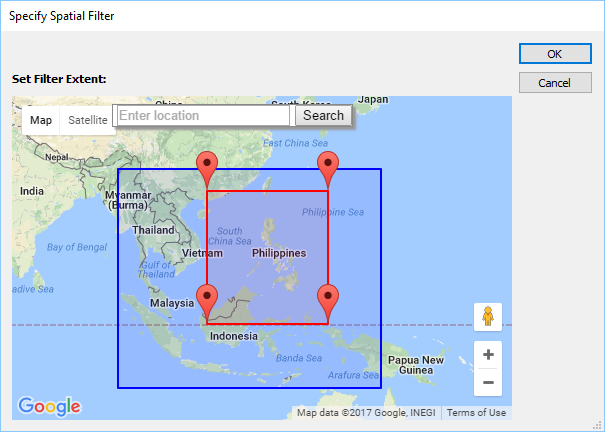
Task: Click the Gulf of Thailand label
Action: (x=157, y=269)
